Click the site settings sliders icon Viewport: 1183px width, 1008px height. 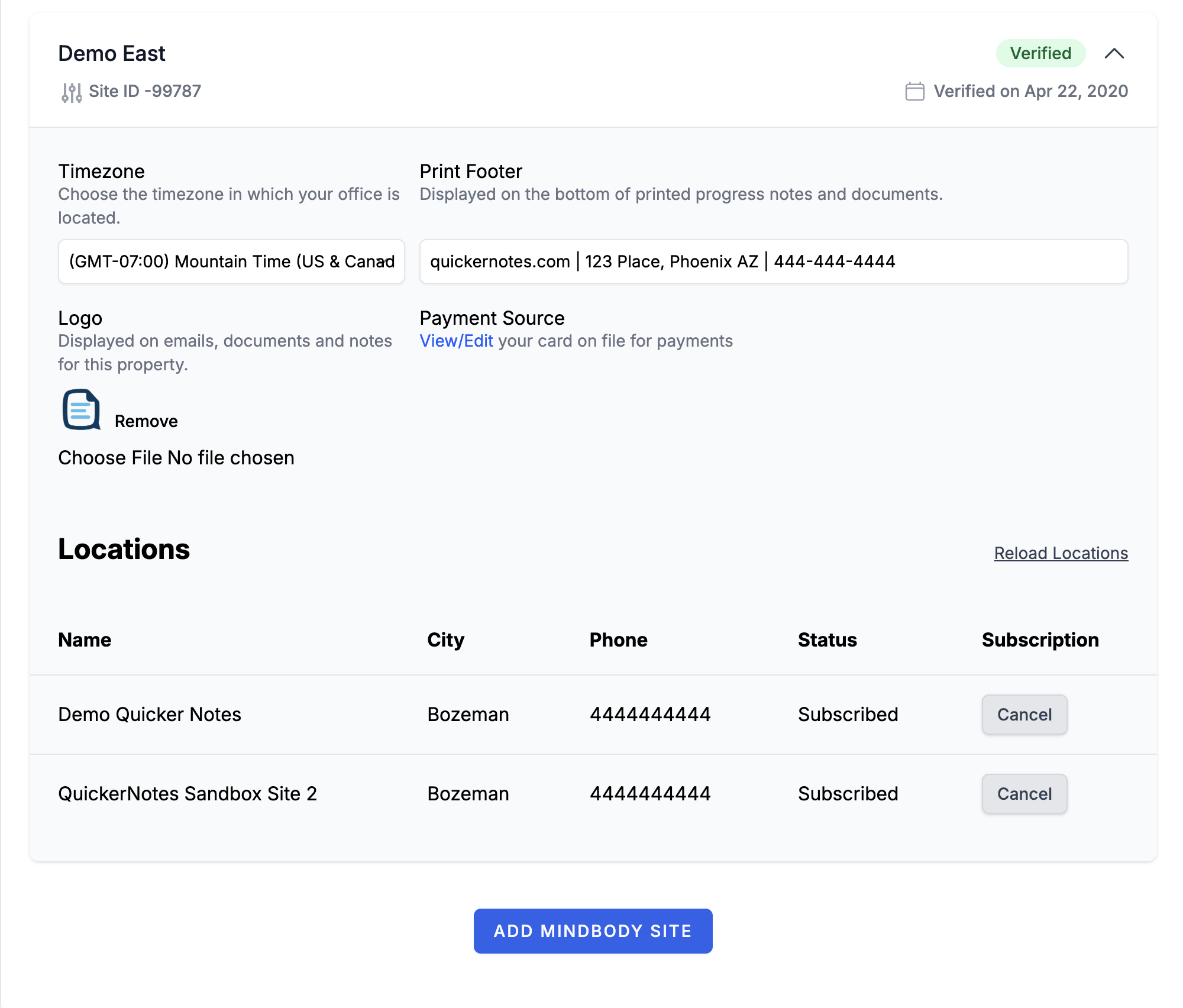pos(72,92)
